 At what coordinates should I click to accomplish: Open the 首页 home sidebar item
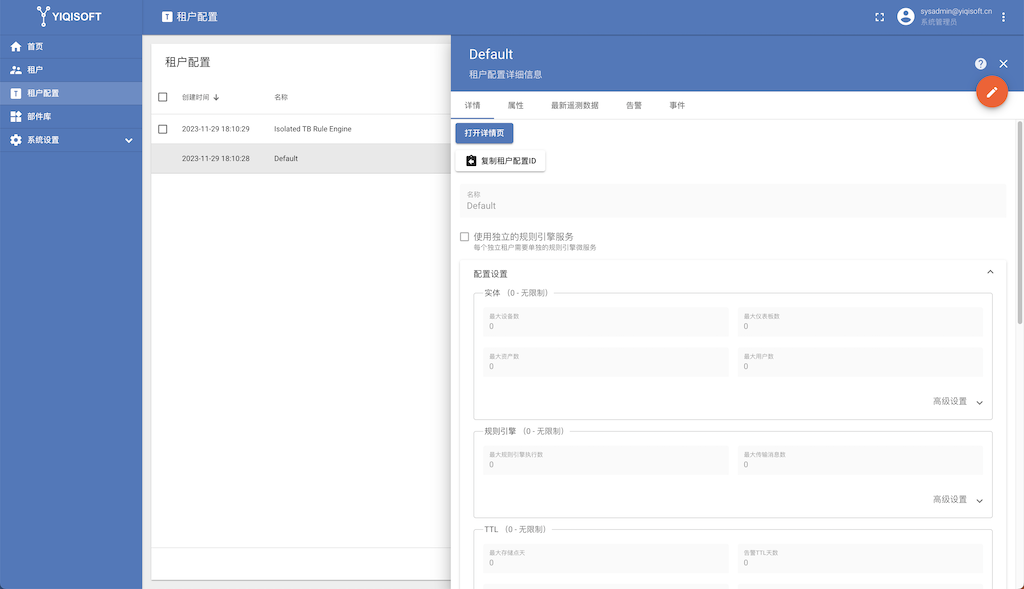tap(71, 46)
